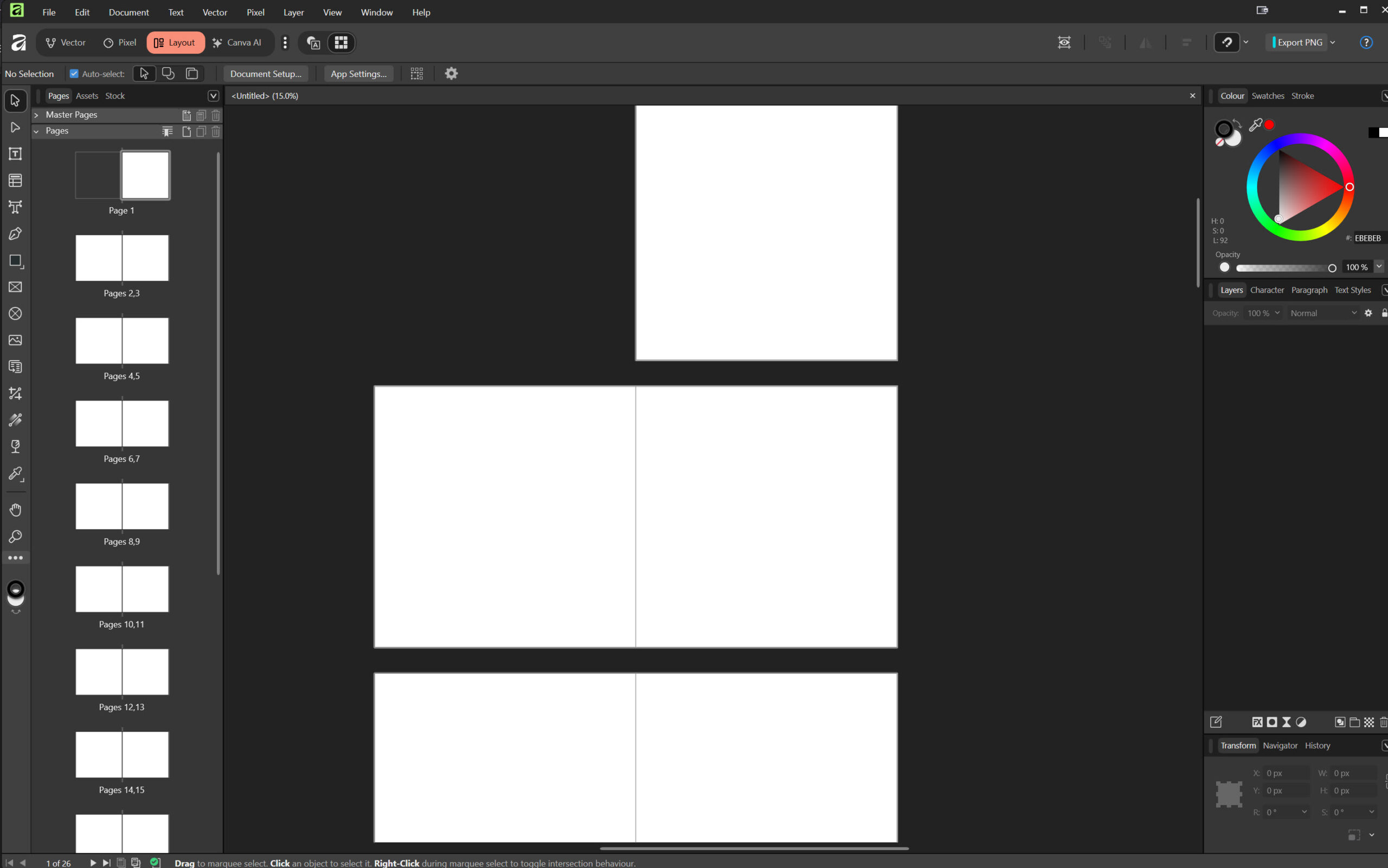The height and width of the screenshot is (868, 1388).
Task: Click the Document Setup button
Action: [266, 74]
